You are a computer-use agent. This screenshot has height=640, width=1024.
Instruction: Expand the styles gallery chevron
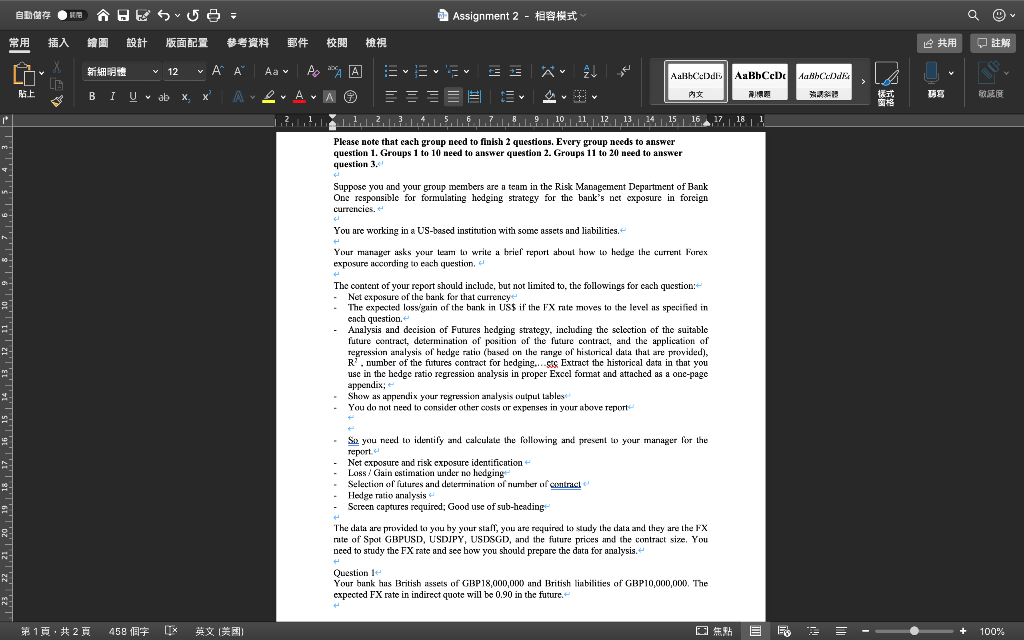tap(863, 82)
